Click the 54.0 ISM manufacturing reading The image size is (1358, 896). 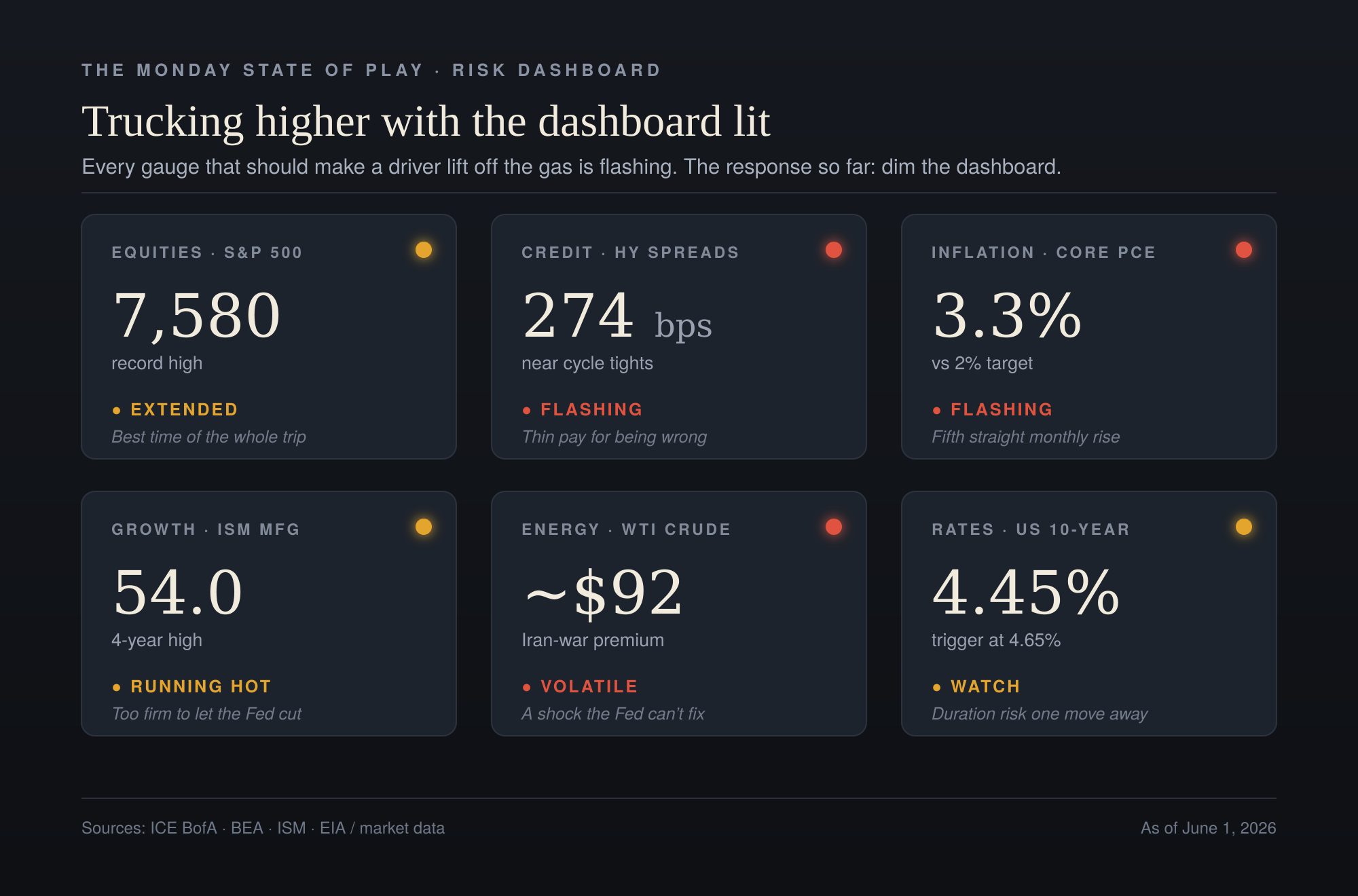(178, 592)
